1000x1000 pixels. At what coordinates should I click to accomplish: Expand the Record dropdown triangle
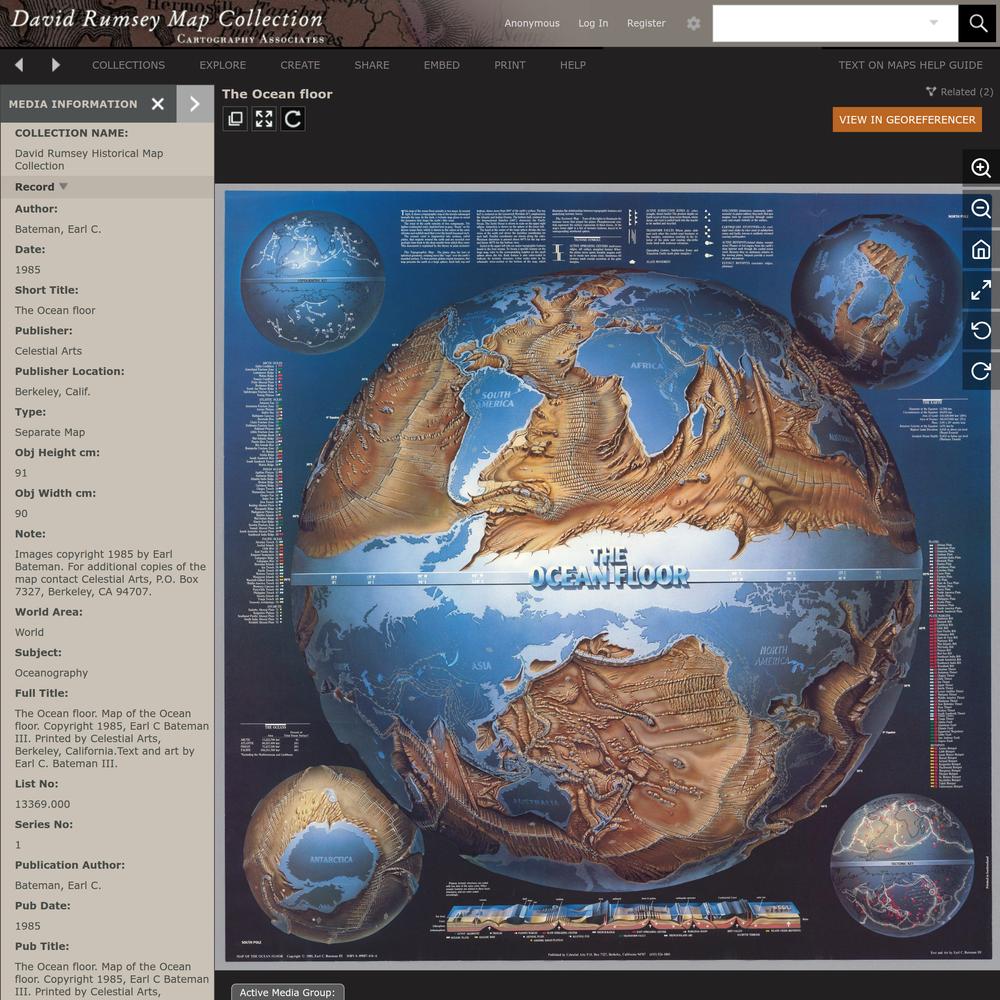[63, 186]
